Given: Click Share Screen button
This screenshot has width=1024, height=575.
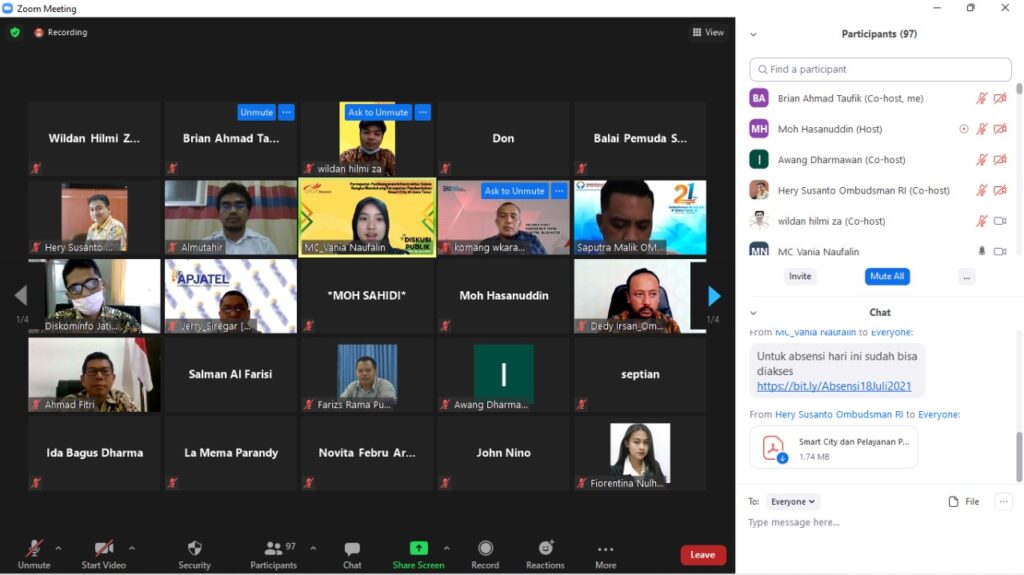Looking at the screenshot, I should pos(418,555).
